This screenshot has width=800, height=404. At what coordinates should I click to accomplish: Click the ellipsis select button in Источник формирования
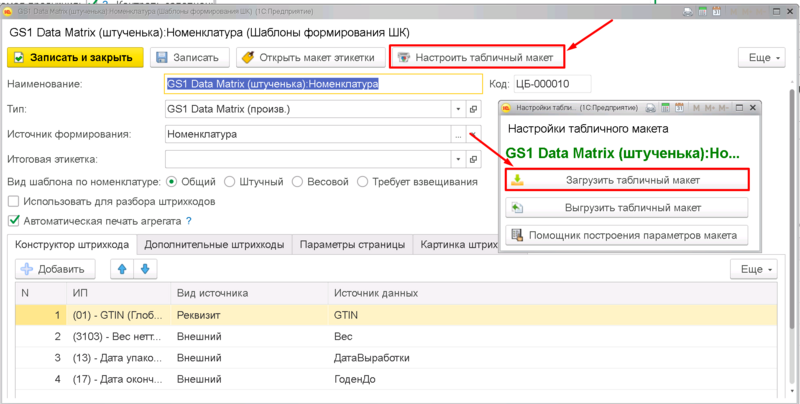[x=458, y=135]
